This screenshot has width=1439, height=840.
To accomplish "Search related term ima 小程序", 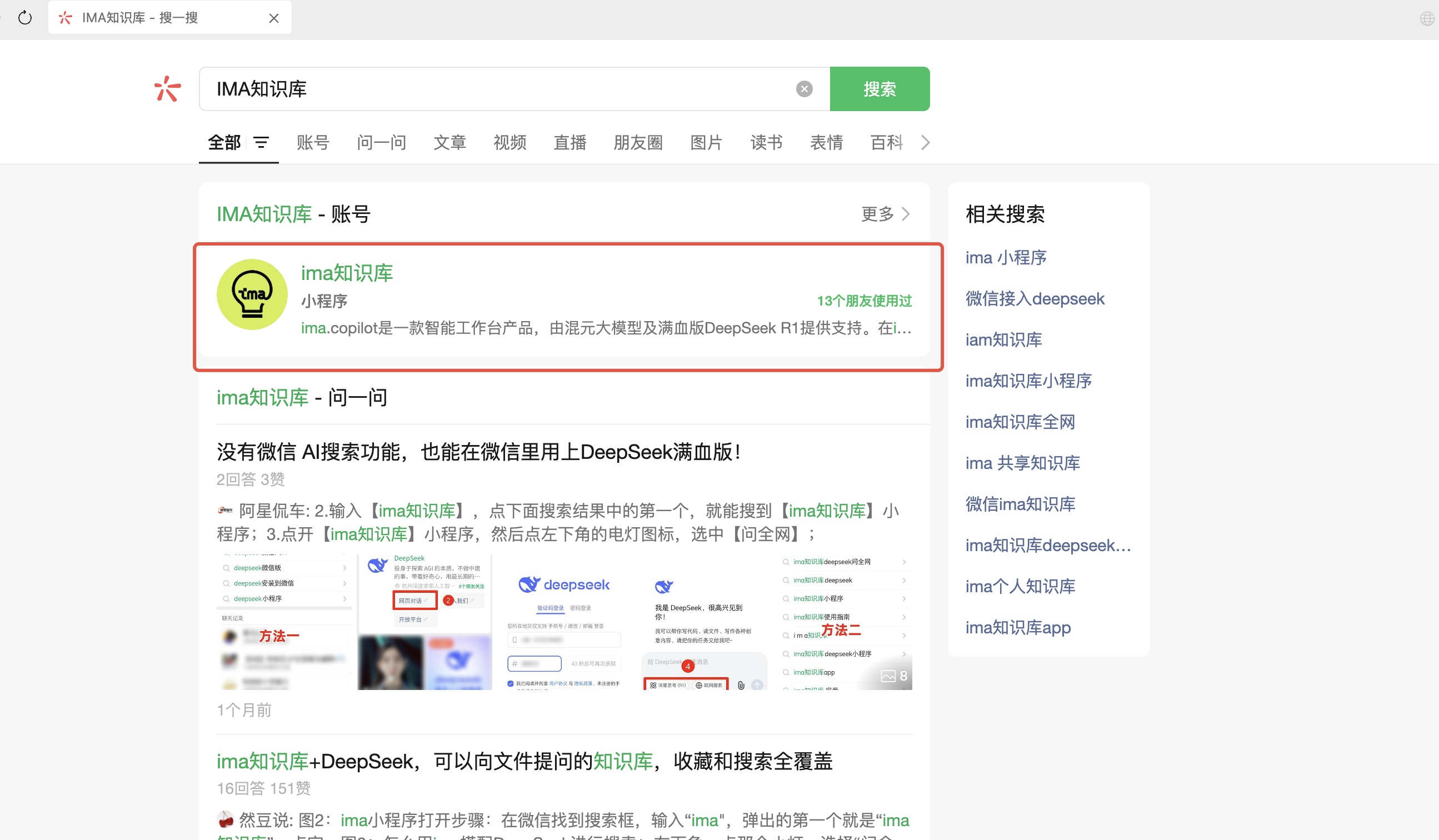I will click(1006, 258).
